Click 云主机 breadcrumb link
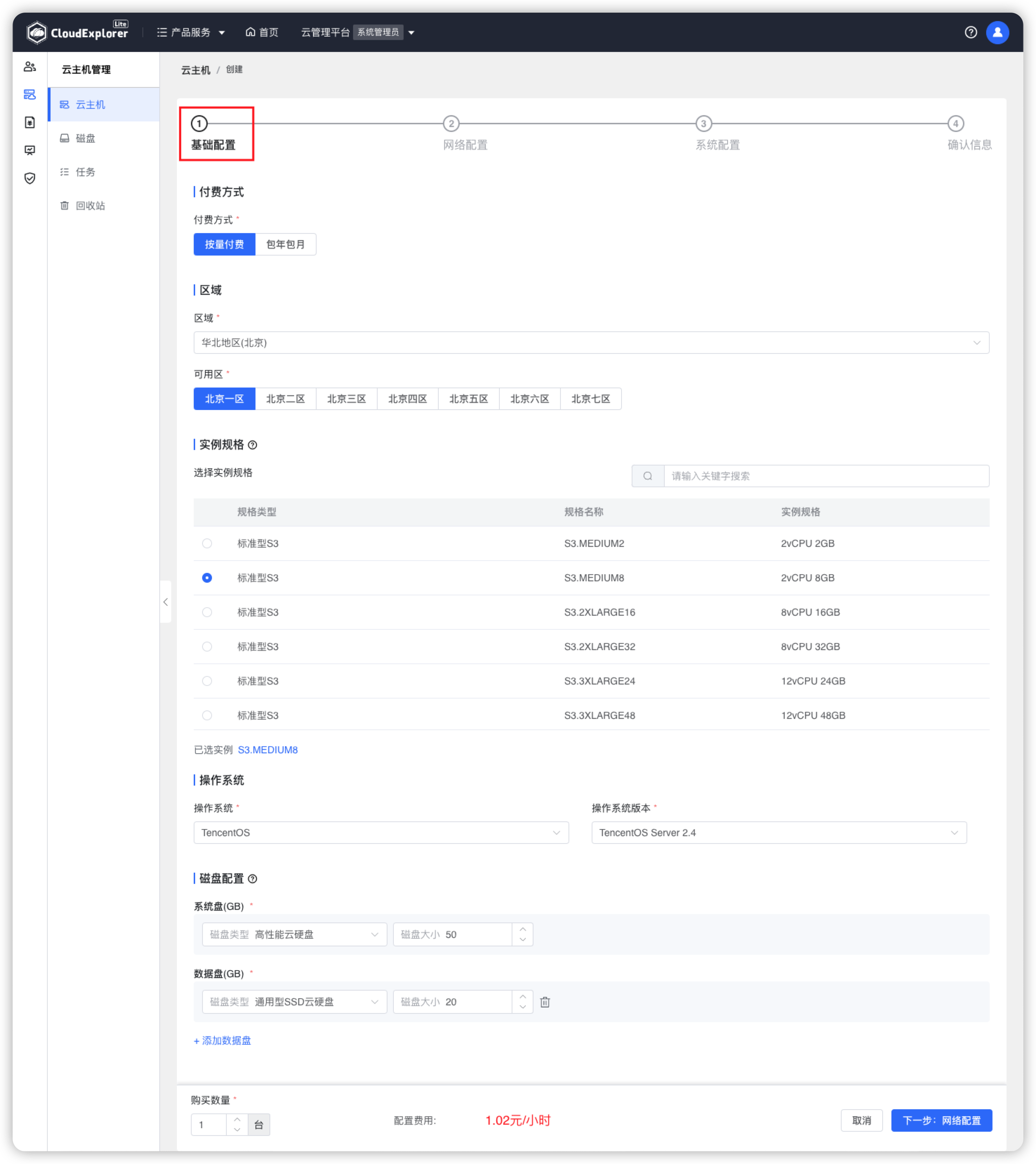 point(196,70)
